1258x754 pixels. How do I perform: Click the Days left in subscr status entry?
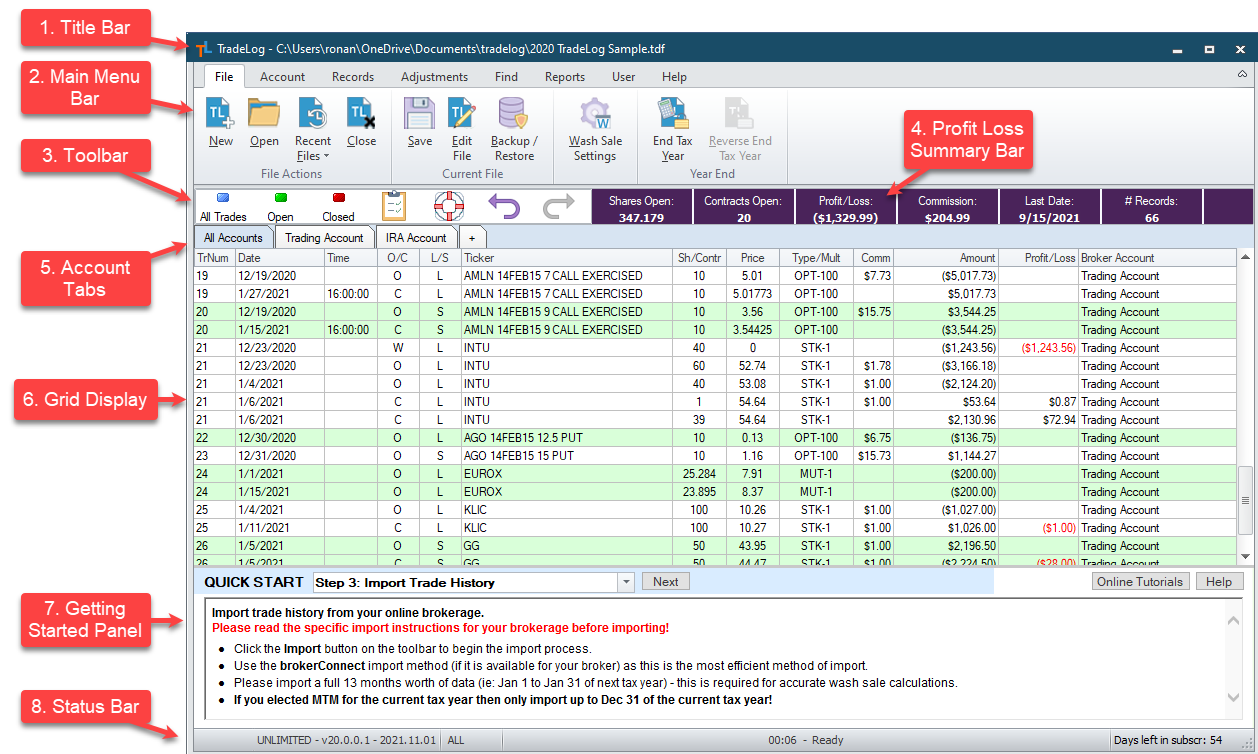click(x=1168, y=740)
